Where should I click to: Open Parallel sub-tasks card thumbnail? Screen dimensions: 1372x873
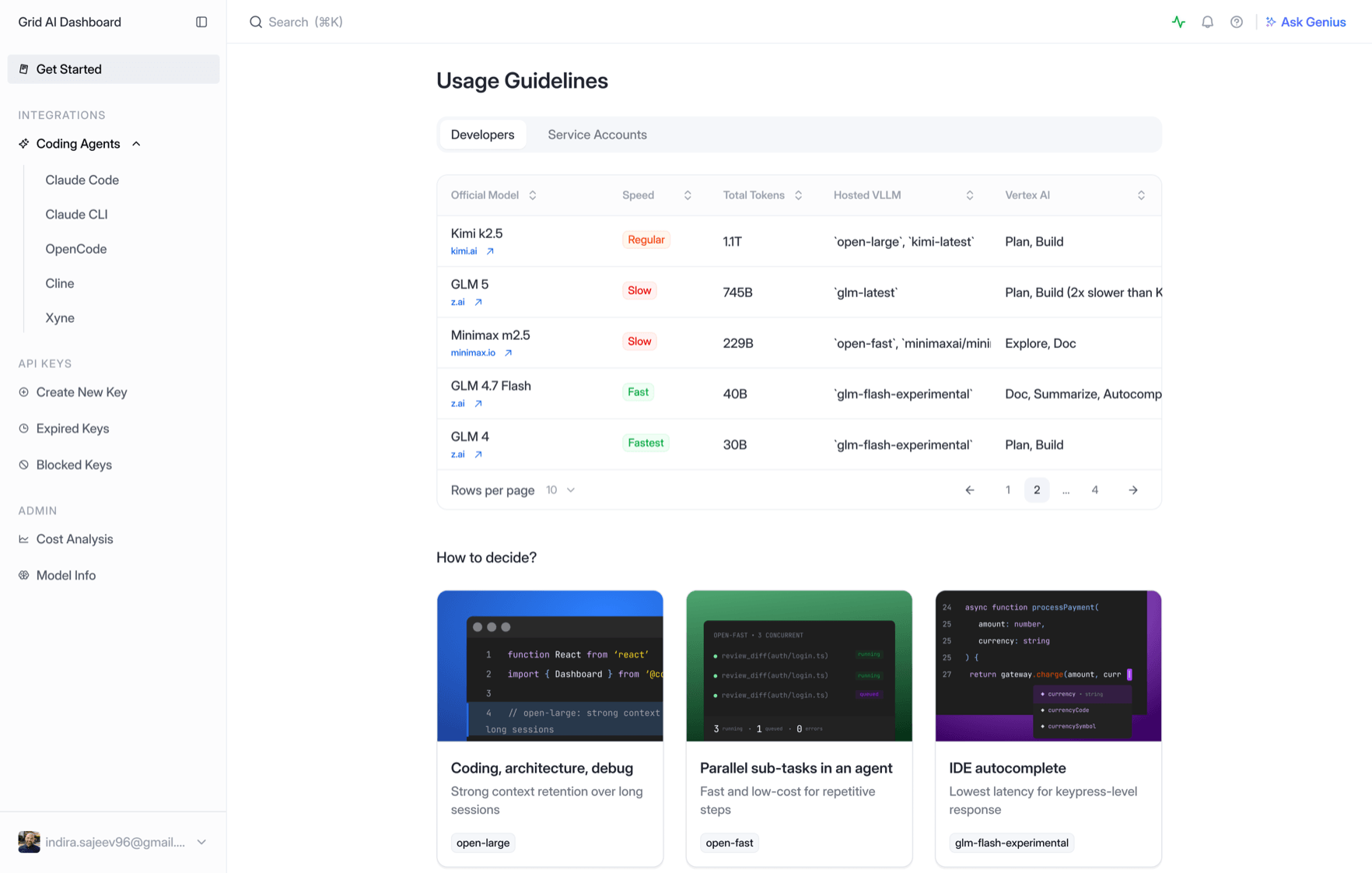pyautogui.click(x=799, y=666)
